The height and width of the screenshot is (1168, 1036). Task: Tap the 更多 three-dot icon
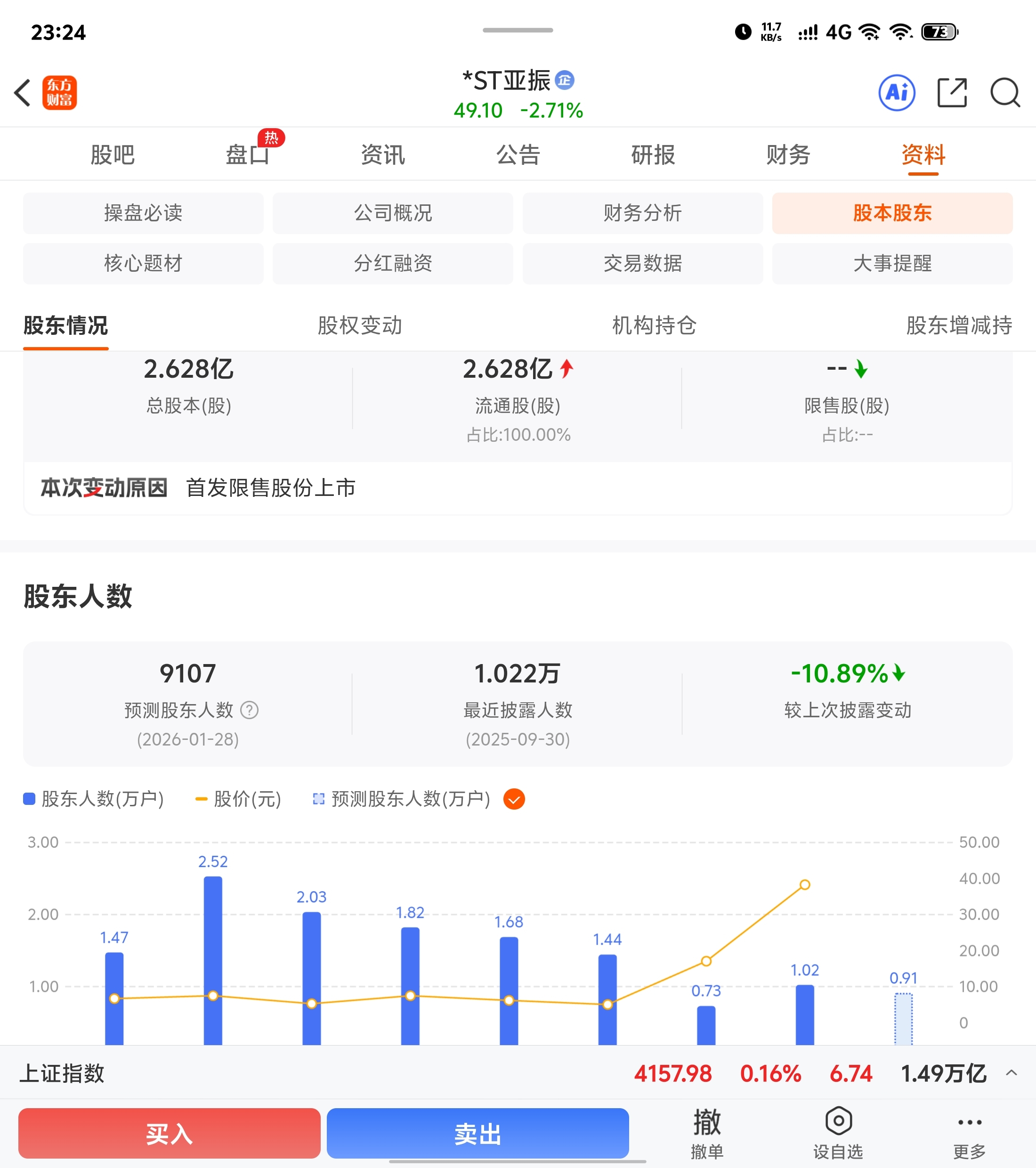click(x=969, y=1122)
